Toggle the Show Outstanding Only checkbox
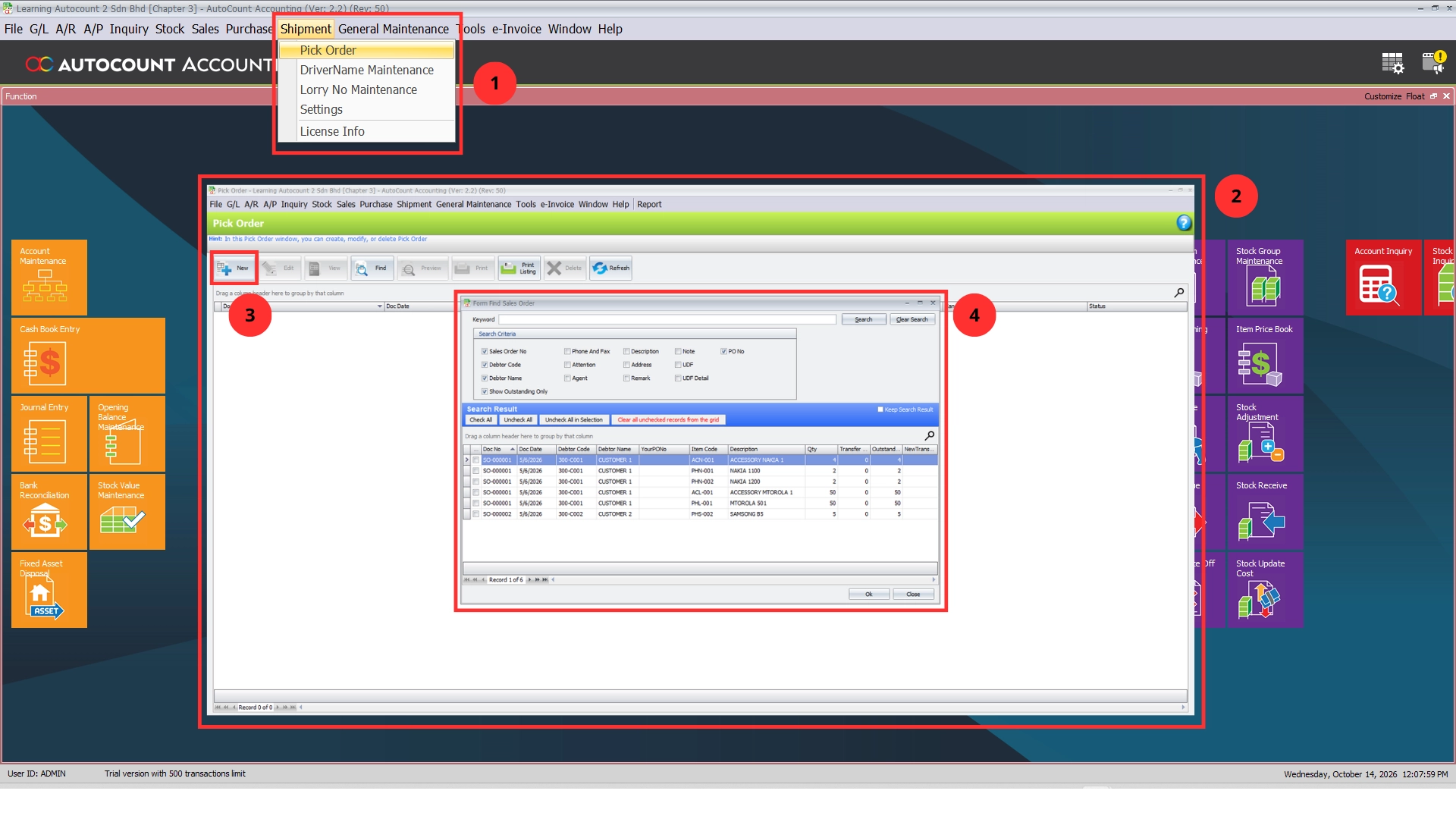Image resolution: width=1456 pixels, height=819 pixels. click(x=485, y=392)
